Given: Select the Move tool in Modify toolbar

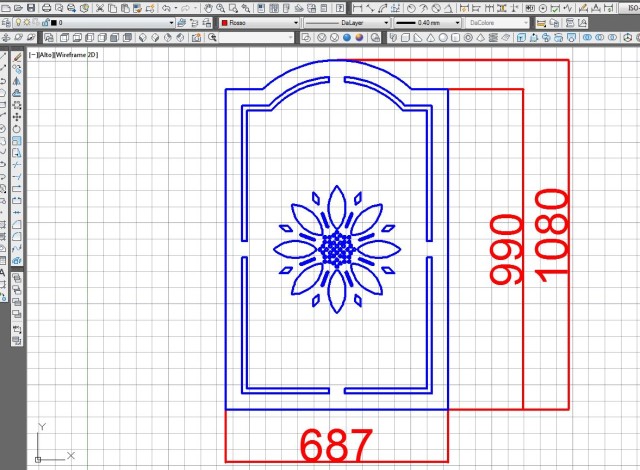Looking at the screenshot, I should [x=17, y=117].
